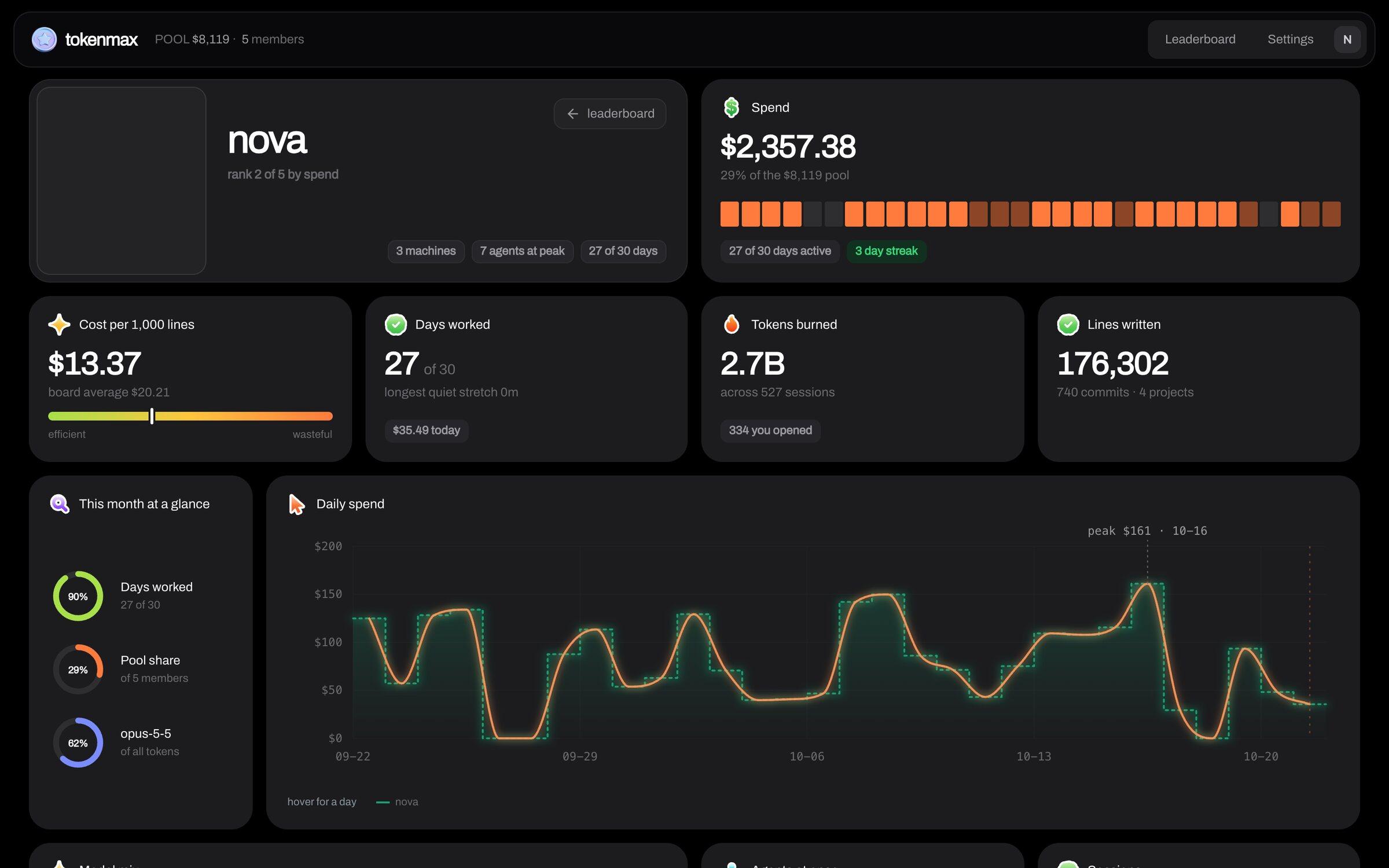Open the Settings nav item
1389x868 pixels.
pyautogui.click(x=1290, y=39)
